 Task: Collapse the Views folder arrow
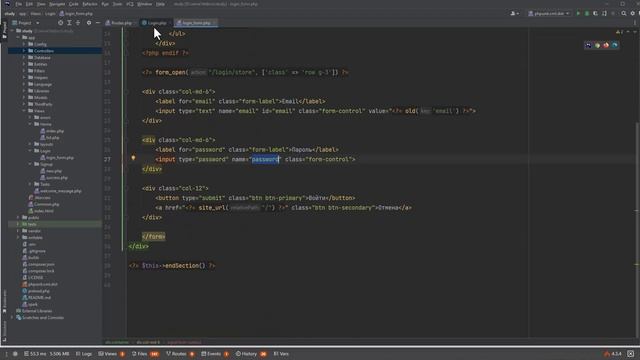(24, 111)
